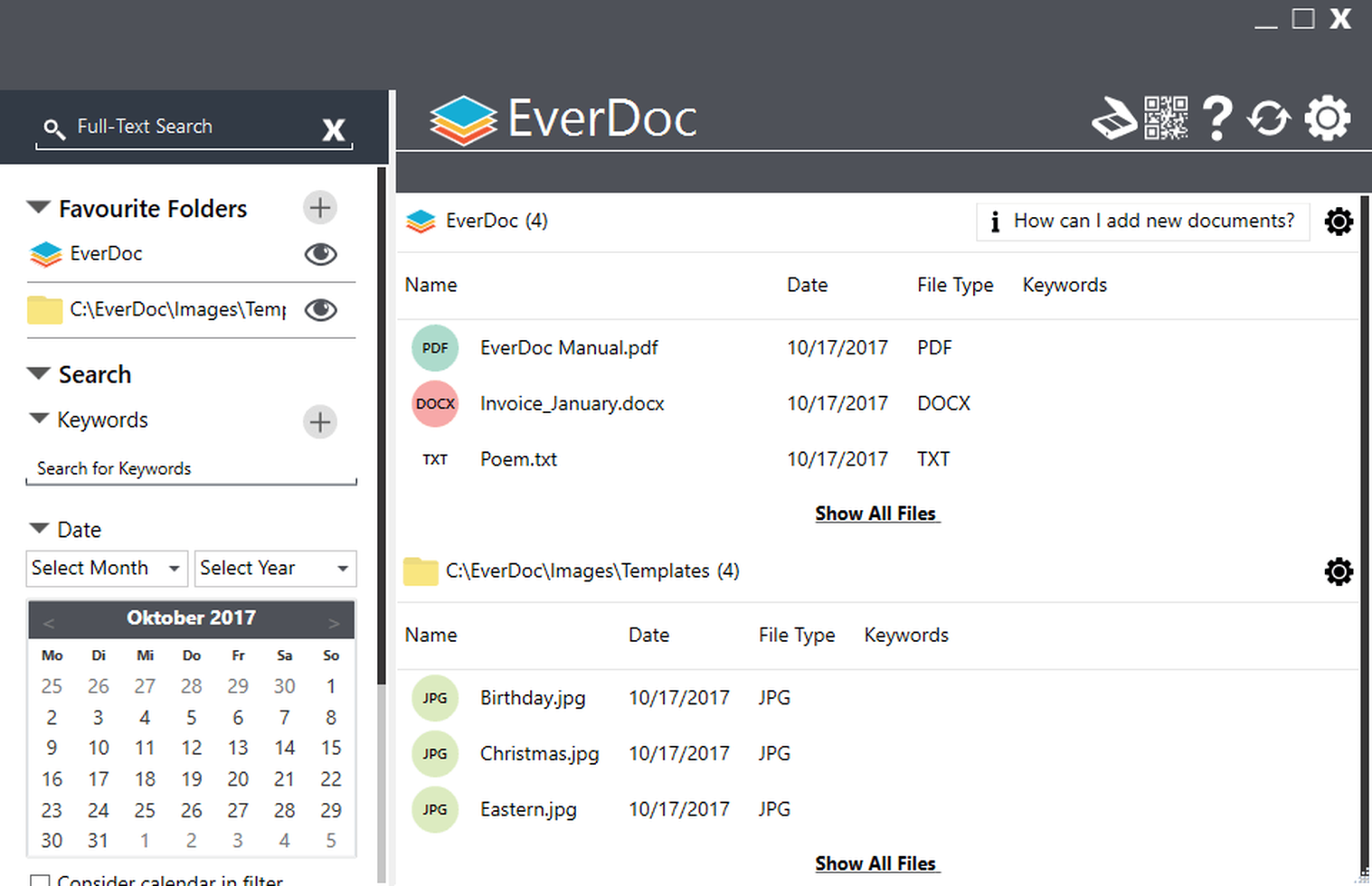Click the search magnifier icon
Screen dimensions: 1372x886
pyautogui.click(x=54, y=129)
